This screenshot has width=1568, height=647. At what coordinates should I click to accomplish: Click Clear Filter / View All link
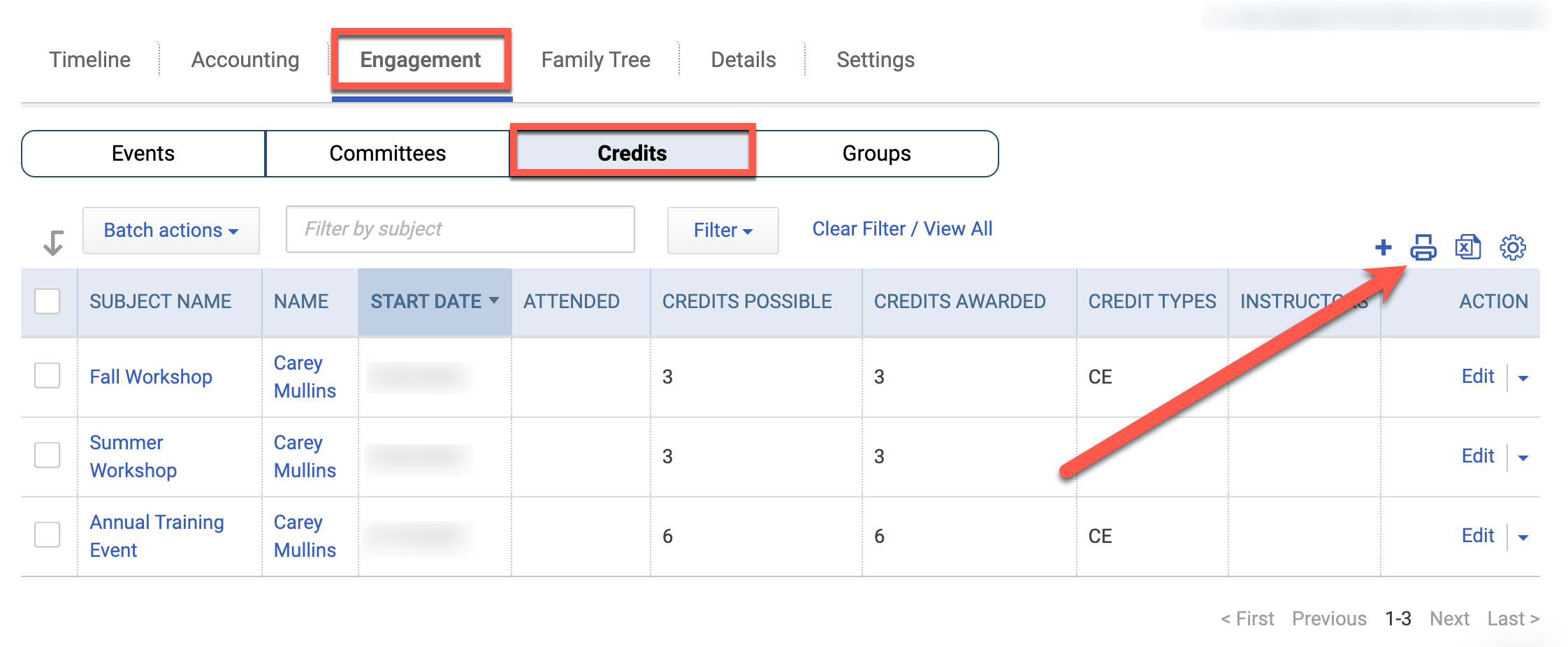click(902, 228)
